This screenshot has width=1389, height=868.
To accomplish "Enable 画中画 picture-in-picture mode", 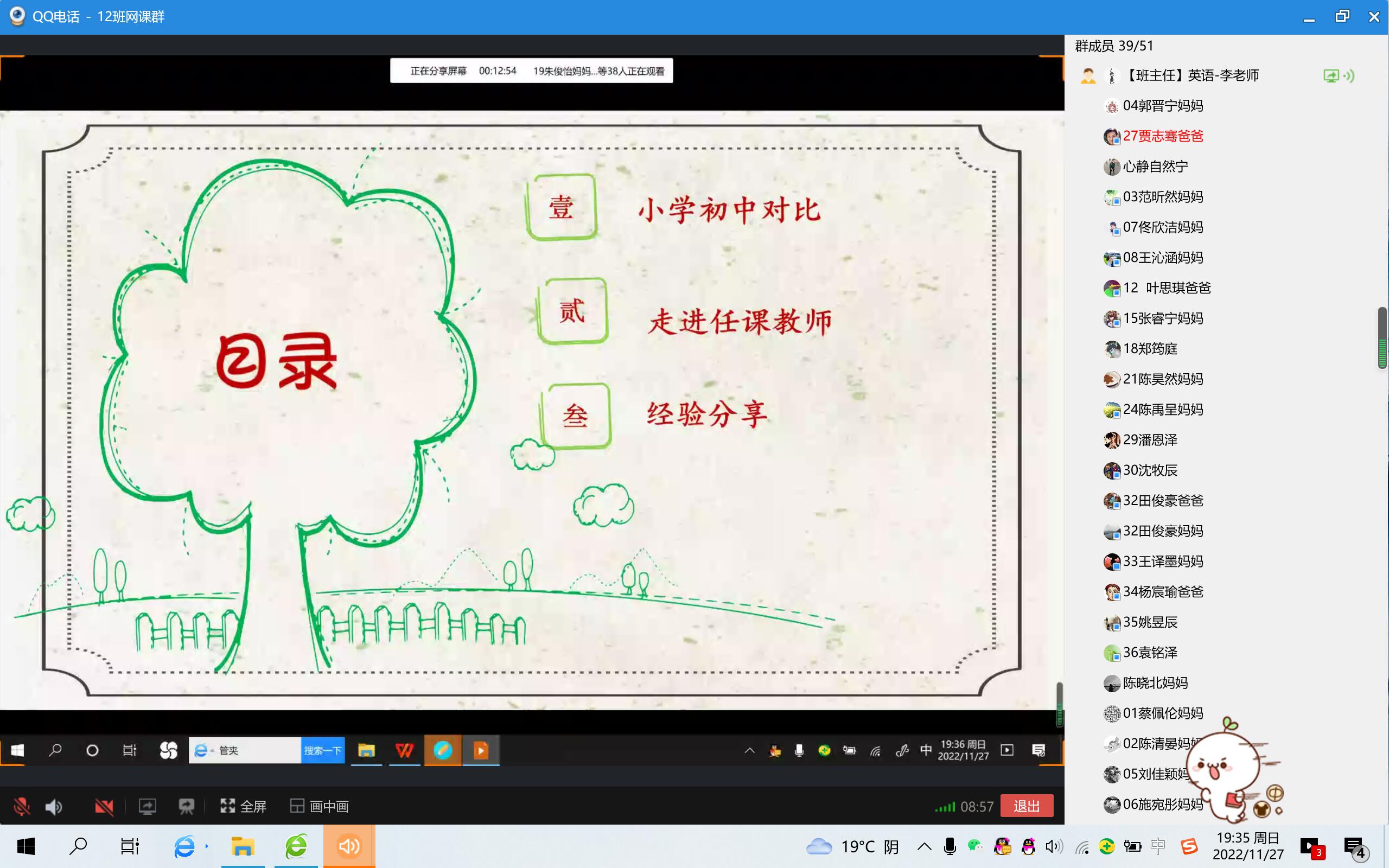I will [x=320, y=806].
